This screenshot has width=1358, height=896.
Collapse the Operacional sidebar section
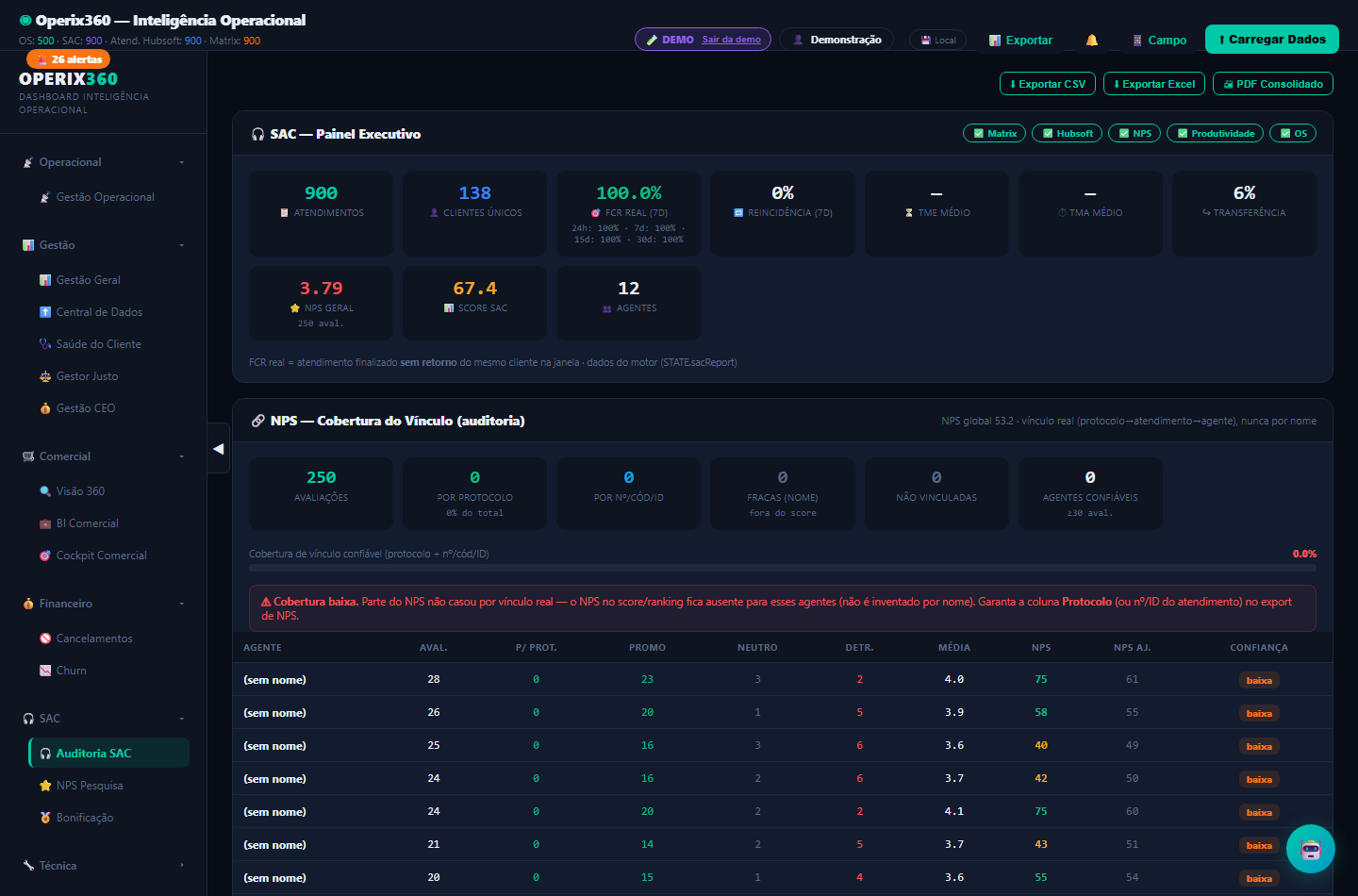(104, 162)
